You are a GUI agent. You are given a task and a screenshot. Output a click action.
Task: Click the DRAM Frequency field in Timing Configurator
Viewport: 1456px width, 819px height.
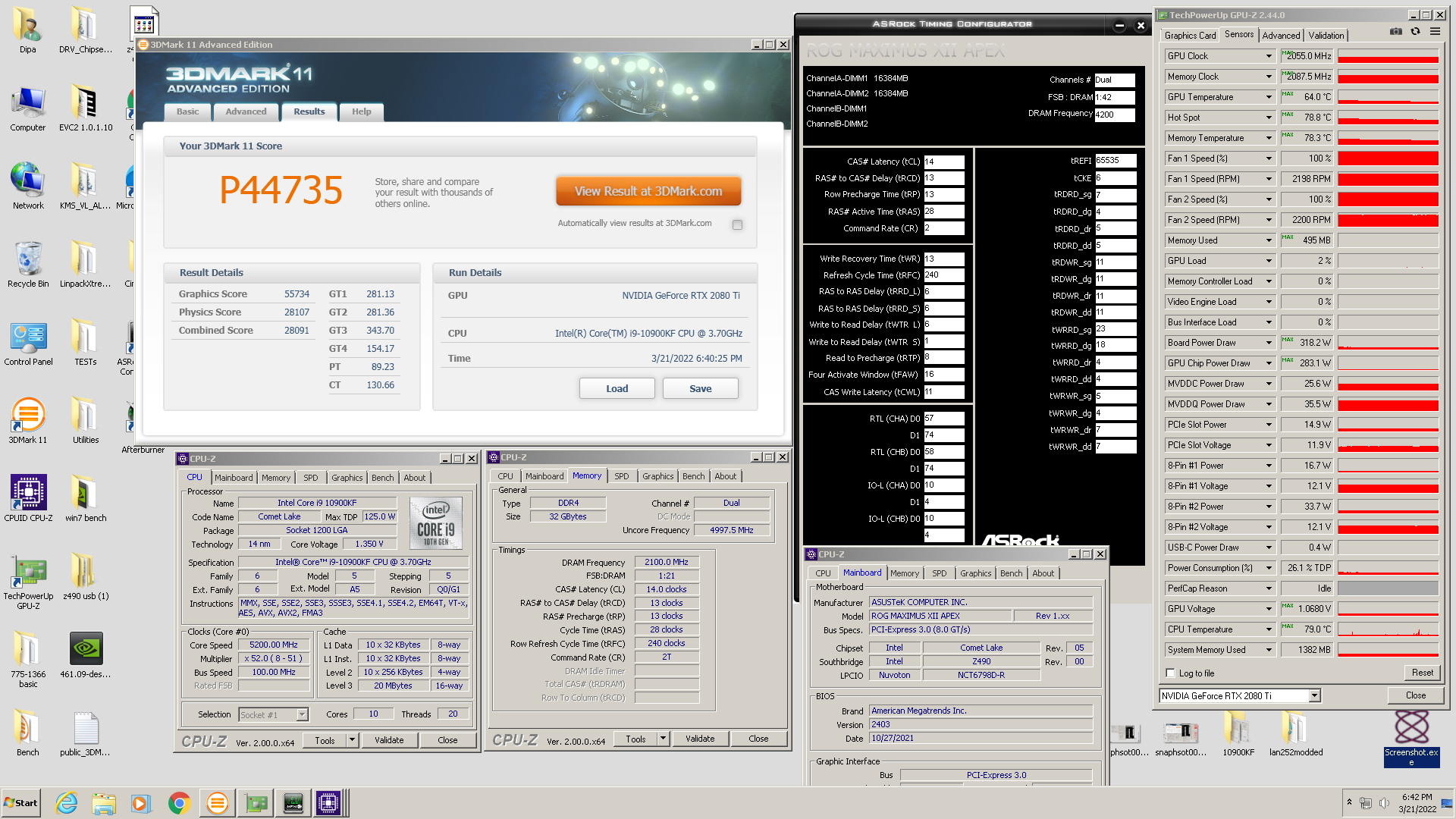pyautogui.click(x=1115, y=115)
